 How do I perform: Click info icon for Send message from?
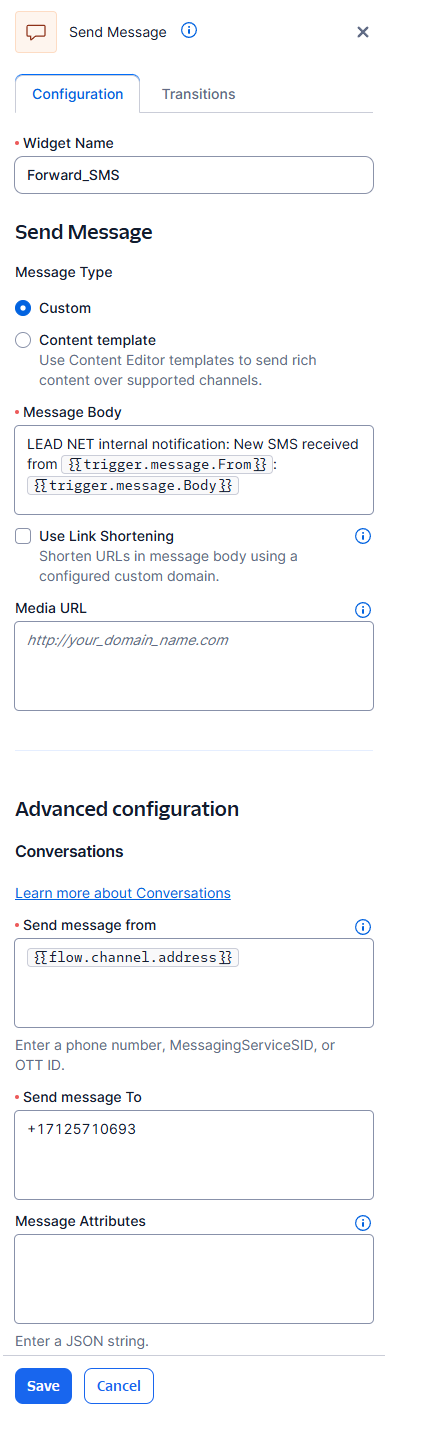(363, 927)
